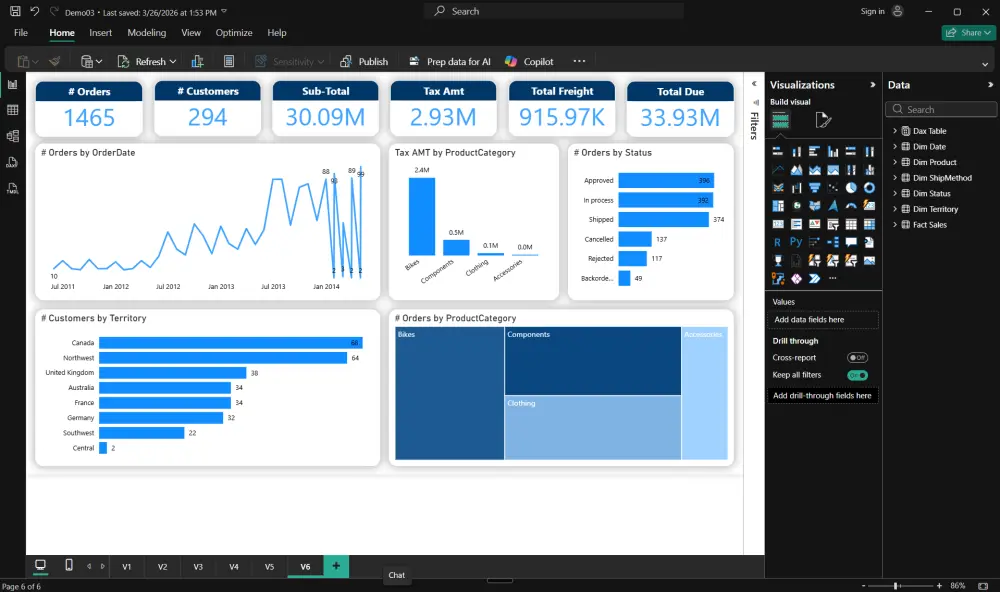Click the user account avatar icon
This screenshot has height=592, width=1000.
pyautogui.click(x=897, y=11)
